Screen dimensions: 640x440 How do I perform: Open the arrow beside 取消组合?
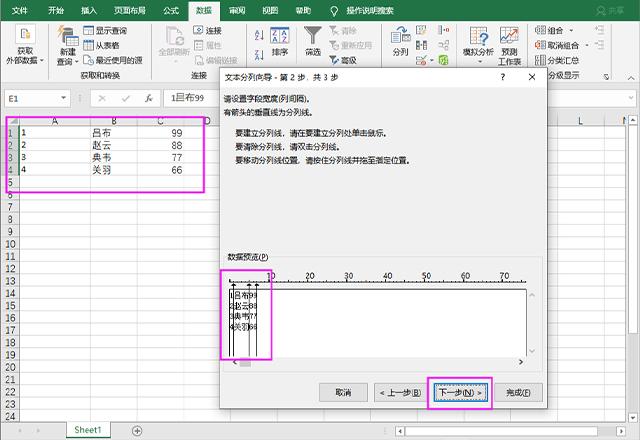click(587, 45)
